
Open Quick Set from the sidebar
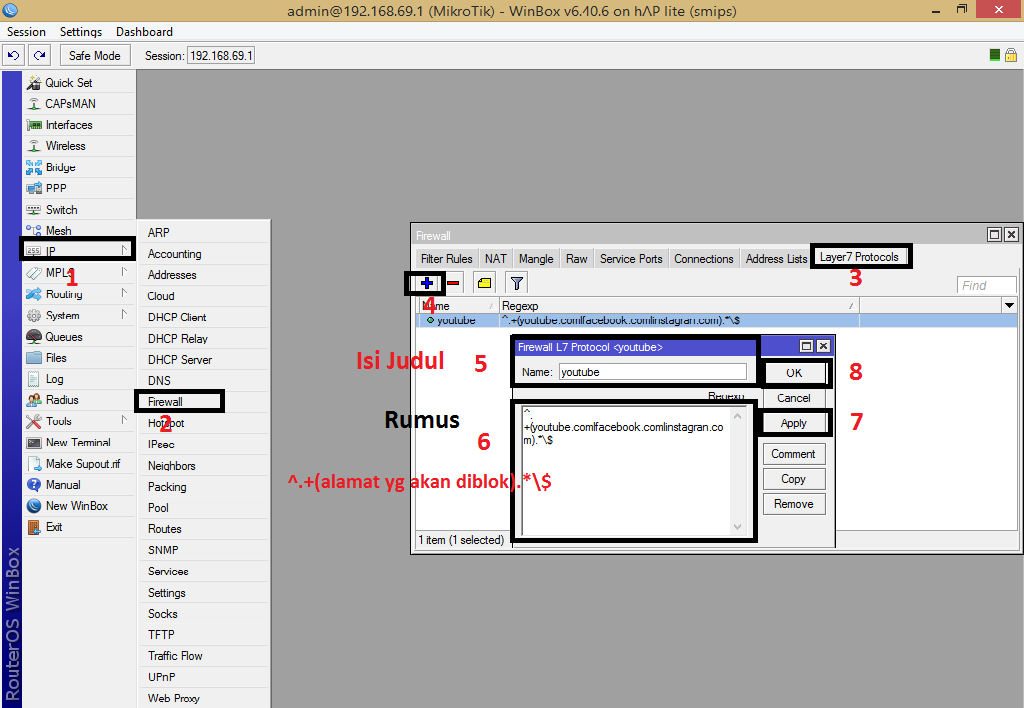tap(60, 82)
